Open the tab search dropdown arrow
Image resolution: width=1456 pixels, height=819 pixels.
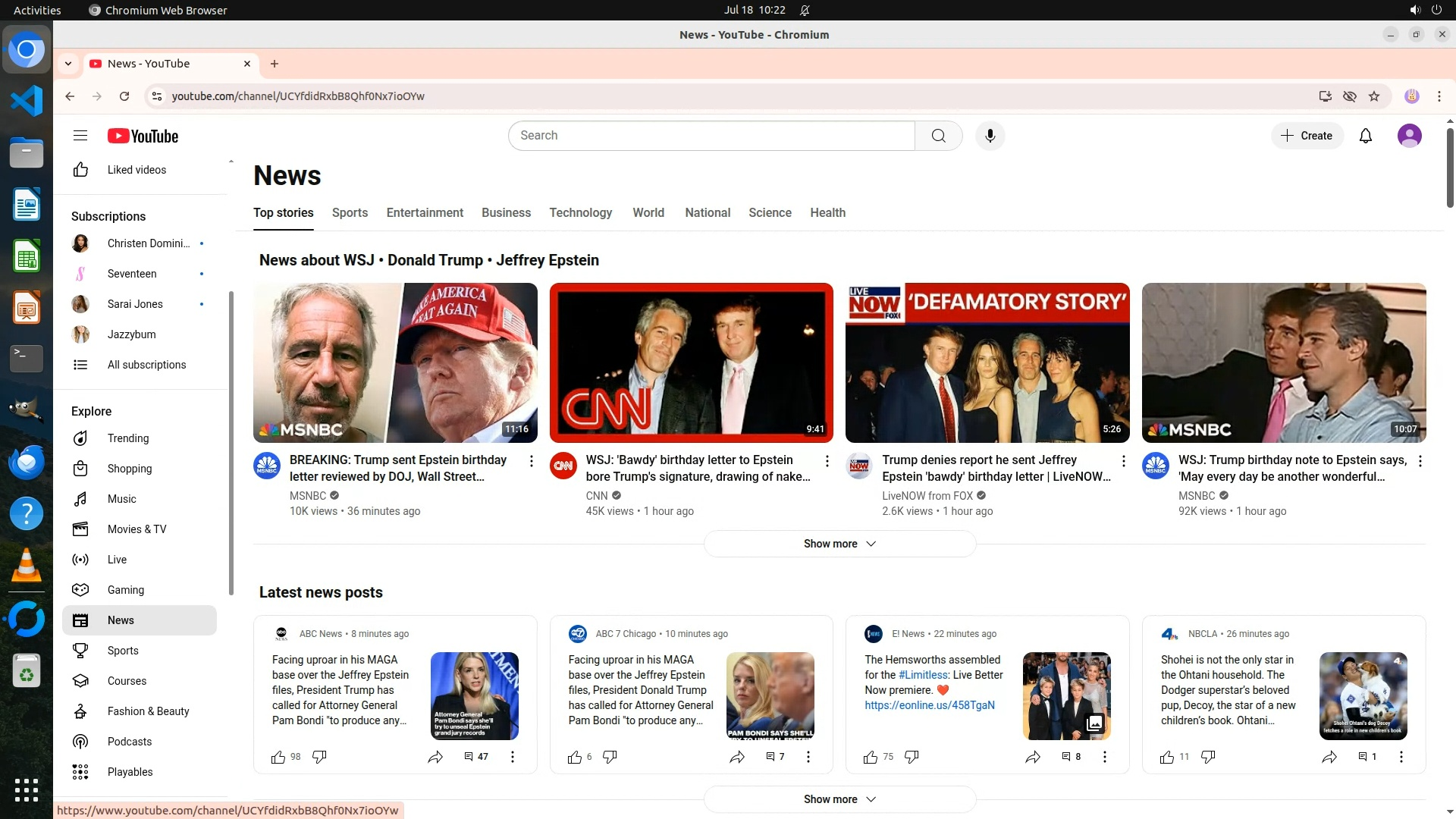pyautogui.click(x=68, y=64)
